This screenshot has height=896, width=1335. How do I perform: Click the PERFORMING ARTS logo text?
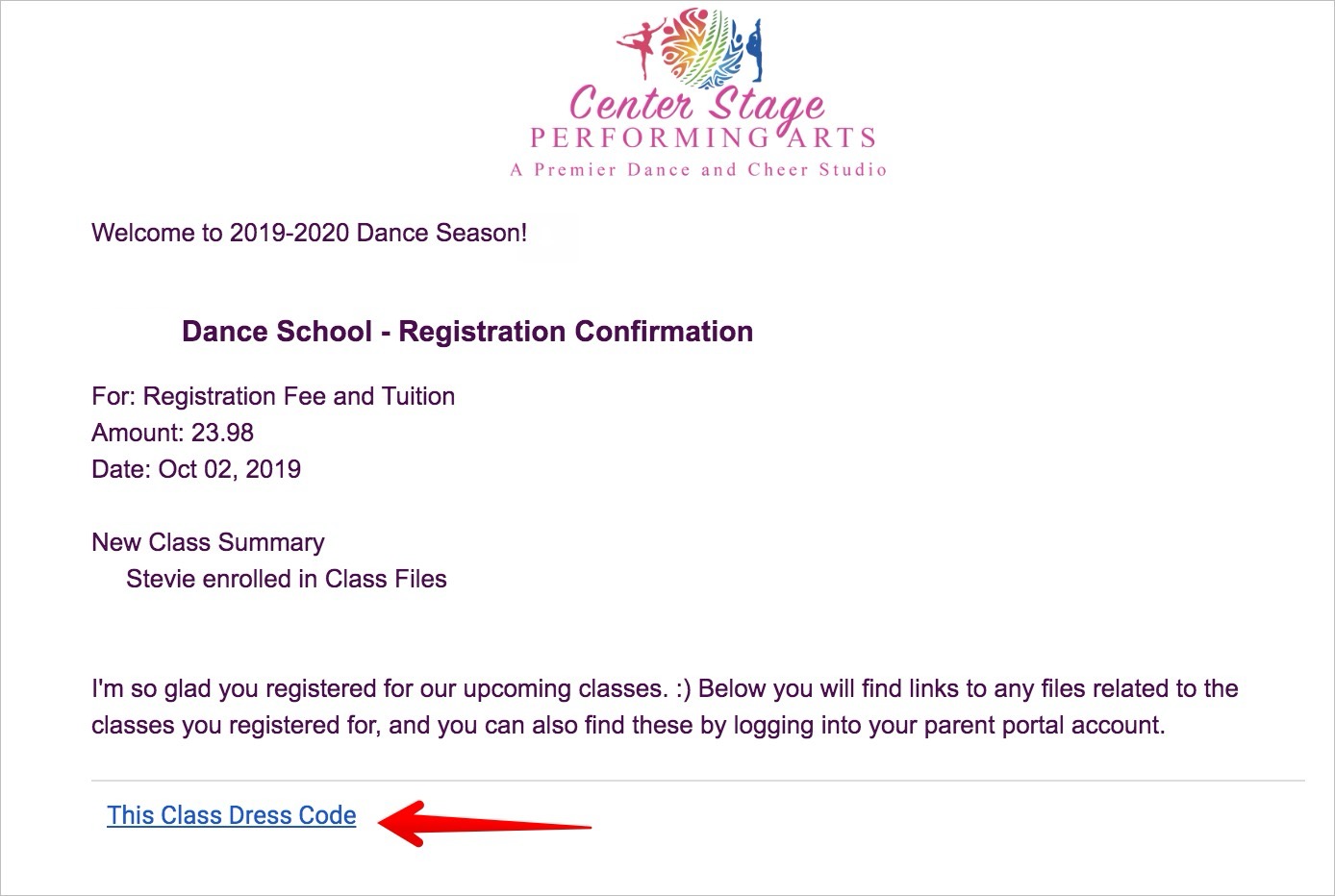point(703,137)
